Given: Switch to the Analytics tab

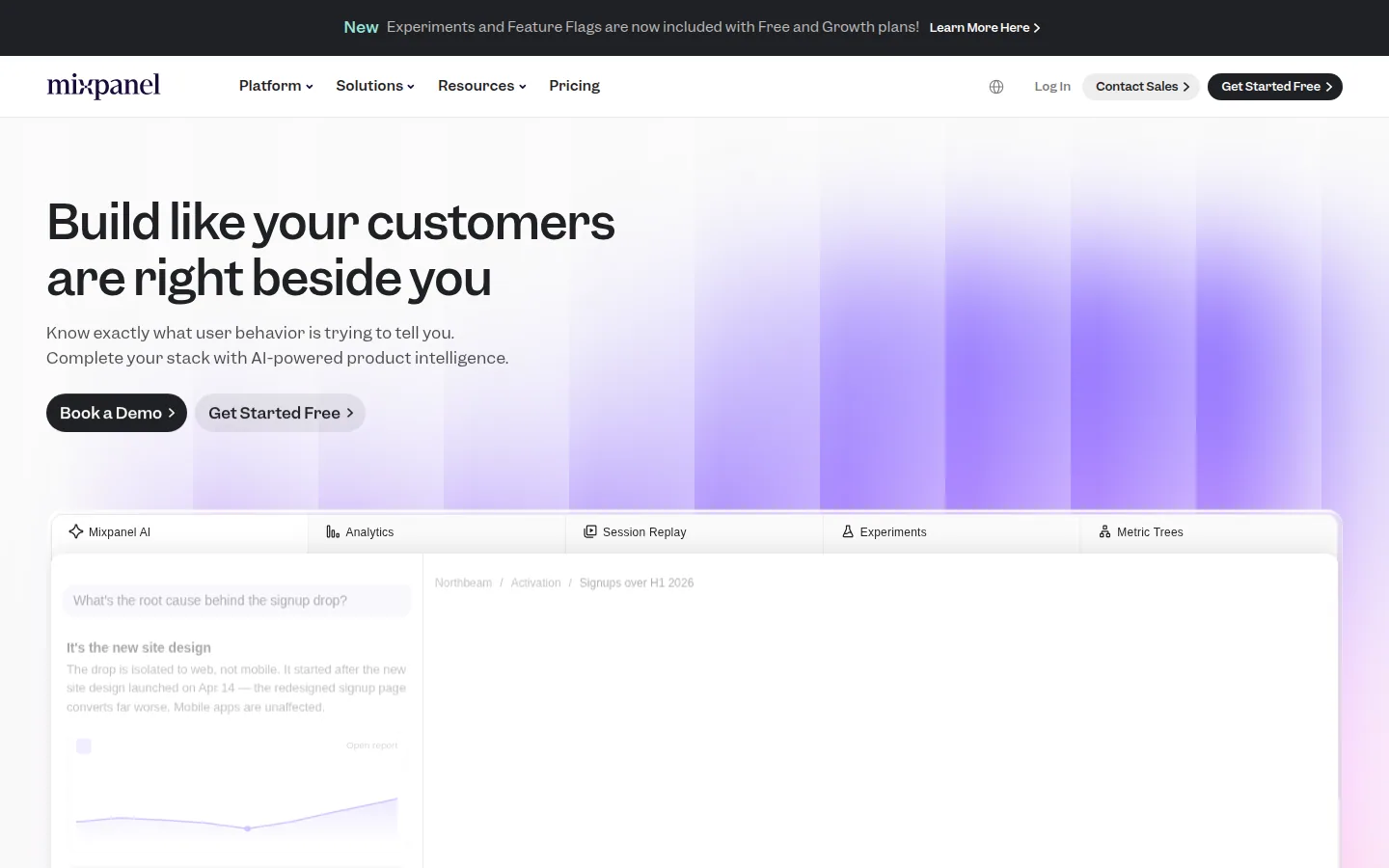Looking at the screenshot, I should (x=437, y=532).
